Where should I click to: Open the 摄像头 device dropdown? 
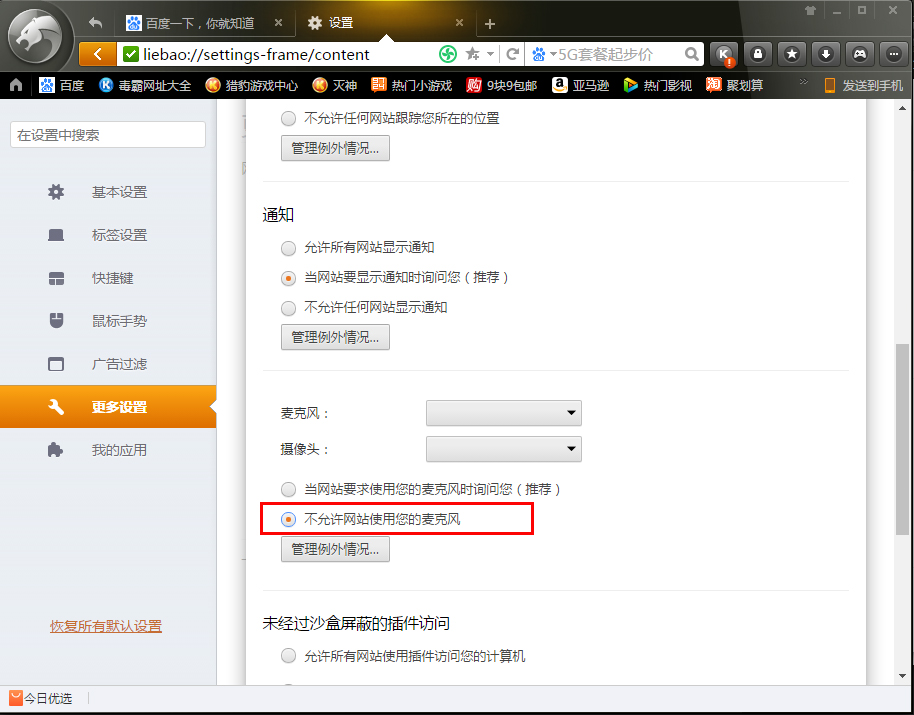pyautogui.click(x=503, y=448)
